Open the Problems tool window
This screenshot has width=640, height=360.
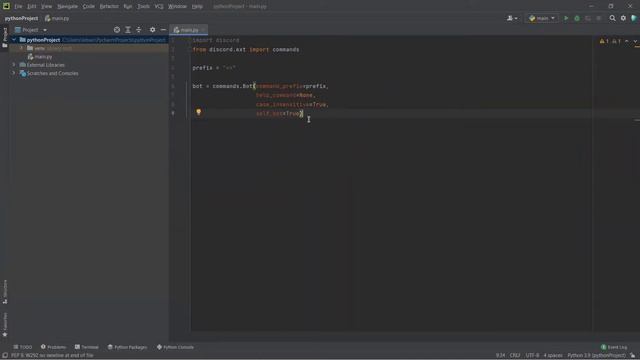[x=53, y=347]
